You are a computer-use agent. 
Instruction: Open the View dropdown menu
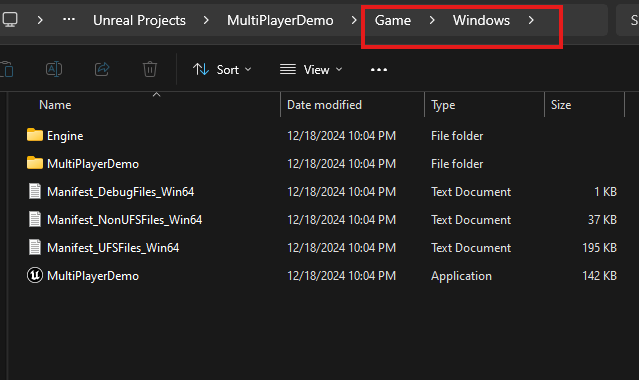(x=311, y=70)
